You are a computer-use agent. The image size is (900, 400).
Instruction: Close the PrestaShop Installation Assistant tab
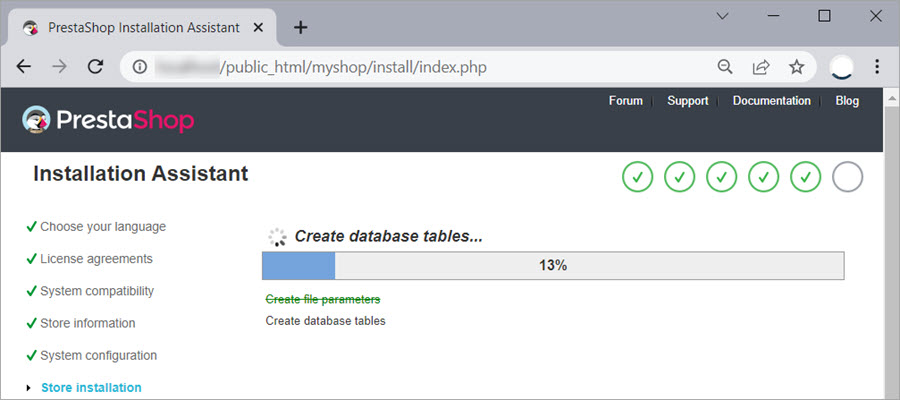tap(258, 28)
